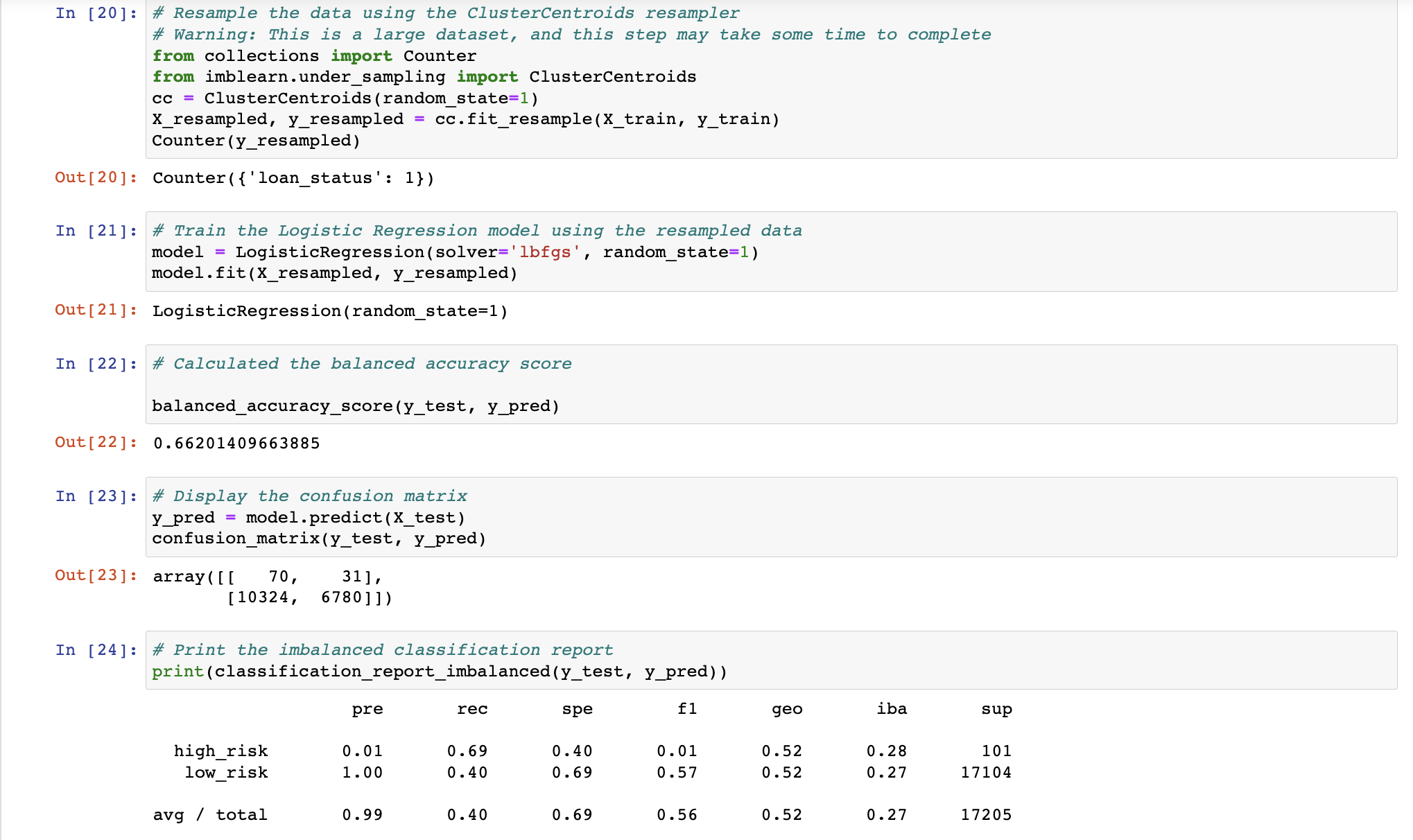Click the In [21] prompt label
Screen dimensions: 1413x840
click(96, 230)
